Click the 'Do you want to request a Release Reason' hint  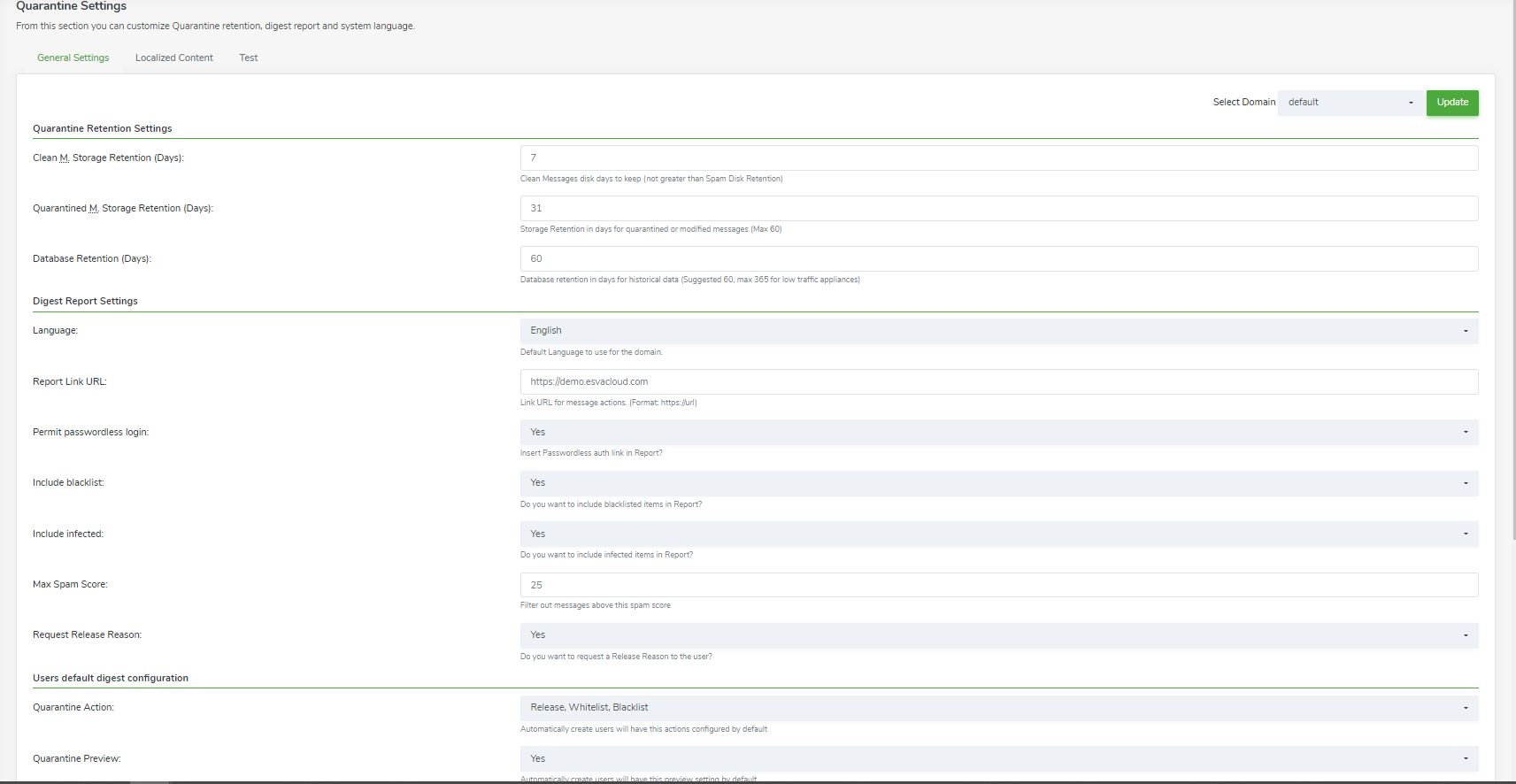pos(616,657)
